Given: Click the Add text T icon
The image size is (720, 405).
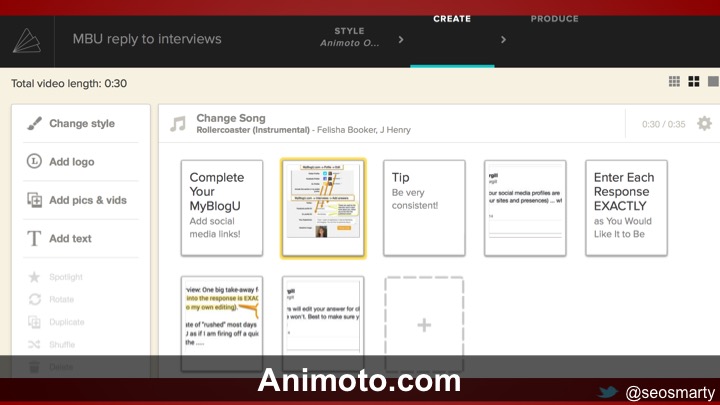Looking at the screenshot, I should pos(34,238).
